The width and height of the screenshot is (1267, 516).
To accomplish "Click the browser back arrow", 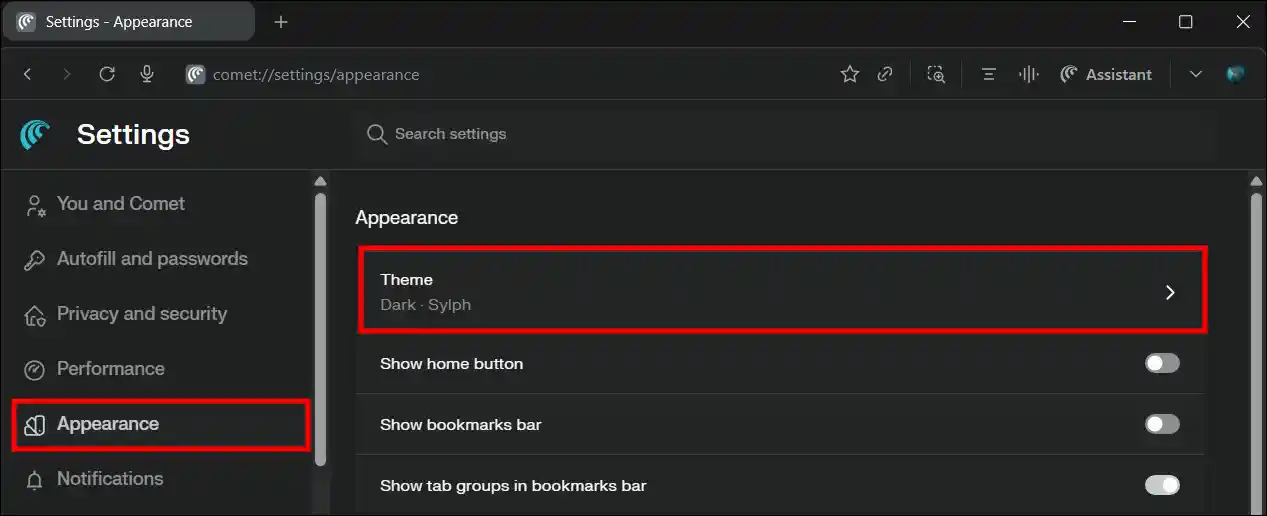I will coord(28,74).
